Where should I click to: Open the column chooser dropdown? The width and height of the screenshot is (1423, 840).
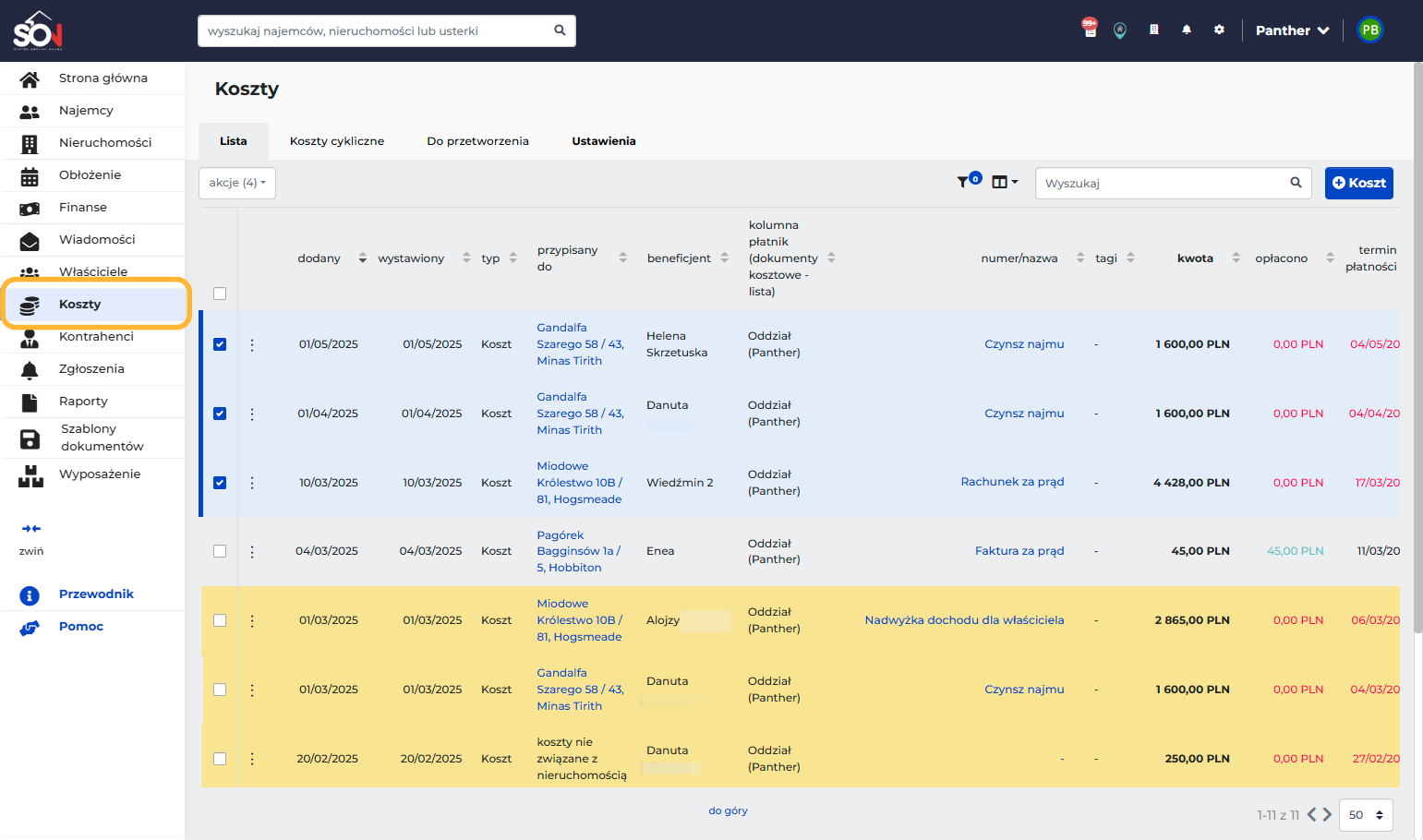(1005, 182)
